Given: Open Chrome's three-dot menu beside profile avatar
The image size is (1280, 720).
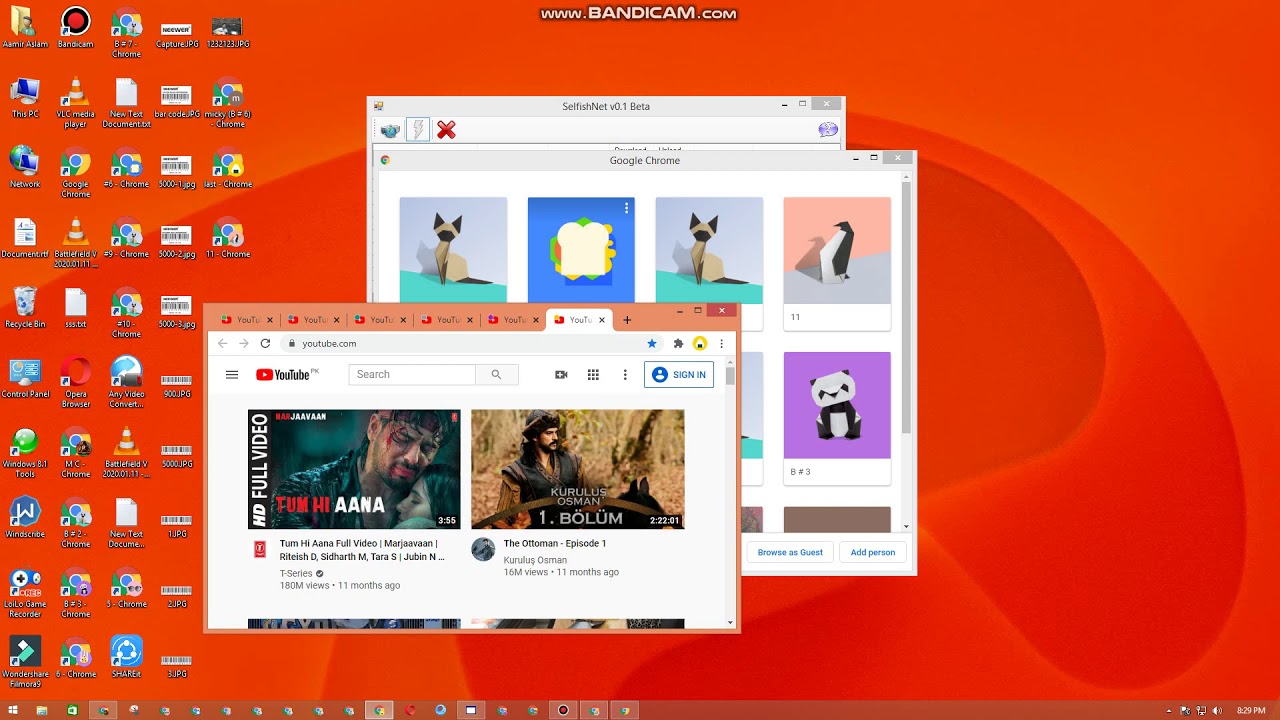Looking at the screenshot, I should click(721, 343).
